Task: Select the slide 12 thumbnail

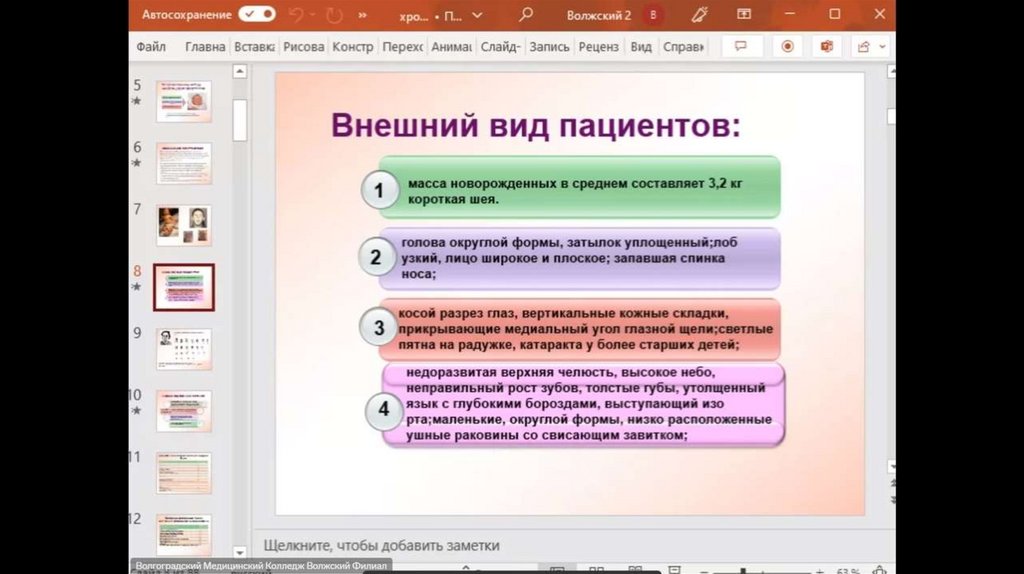Action: (184, 534)
